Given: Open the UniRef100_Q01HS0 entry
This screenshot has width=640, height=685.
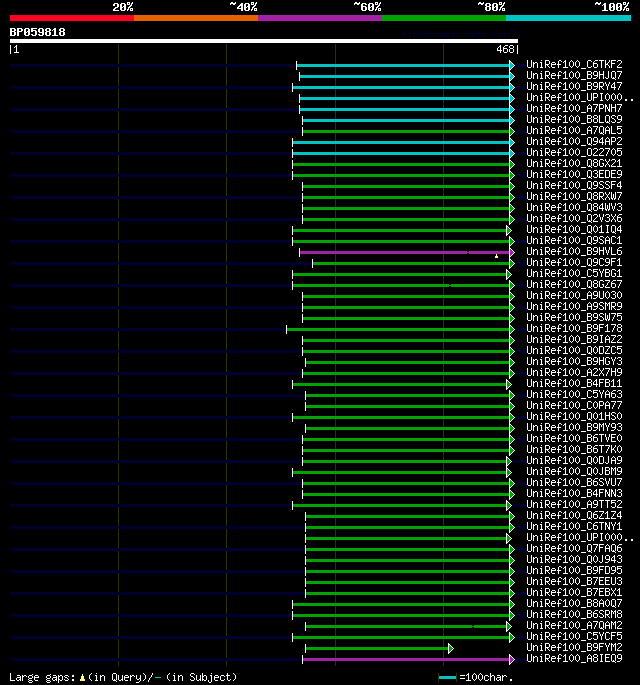Looking at the screenshot, I should click(574, 416).
